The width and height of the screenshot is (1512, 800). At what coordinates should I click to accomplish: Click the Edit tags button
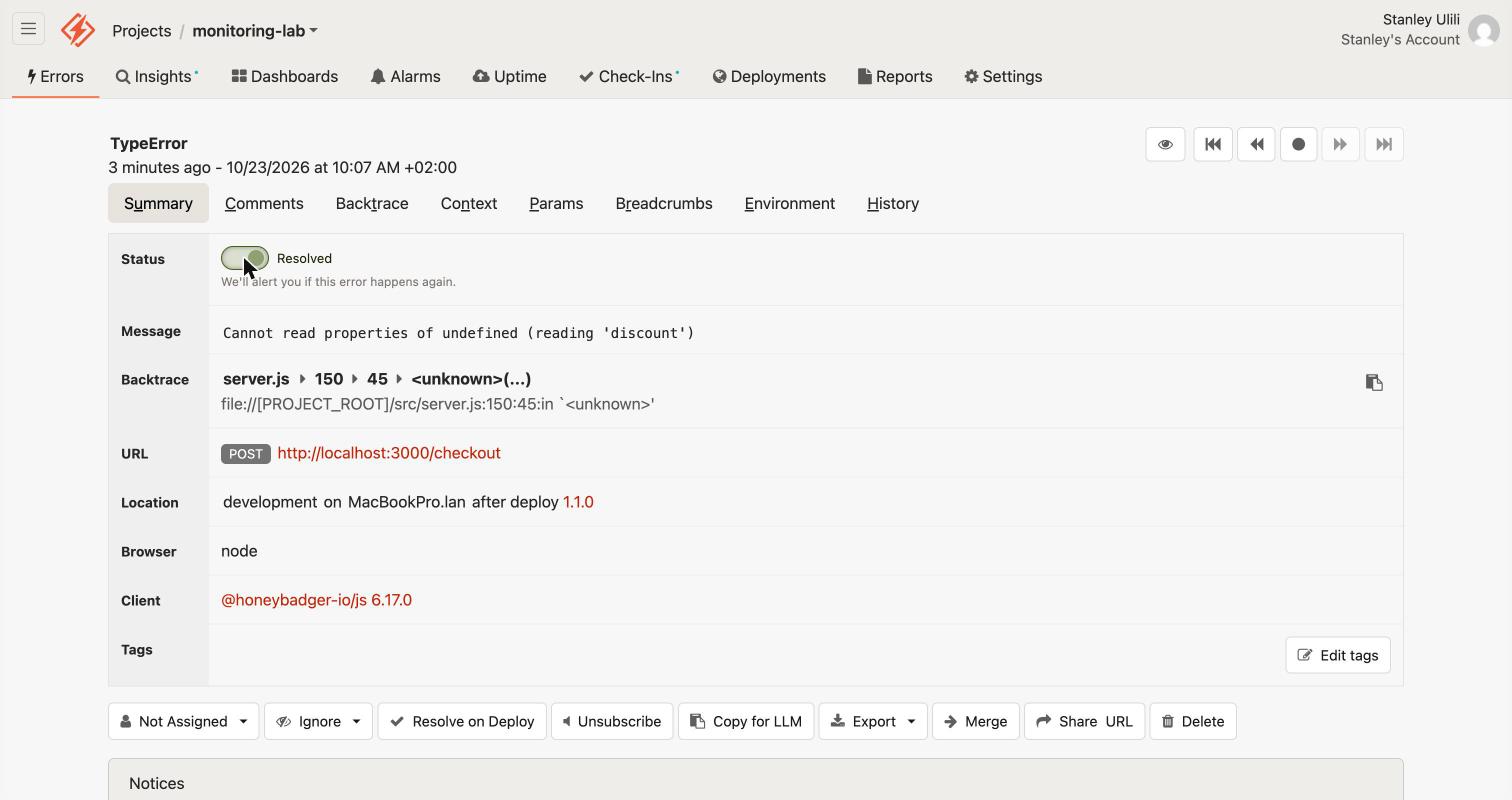click(1338, 655)
